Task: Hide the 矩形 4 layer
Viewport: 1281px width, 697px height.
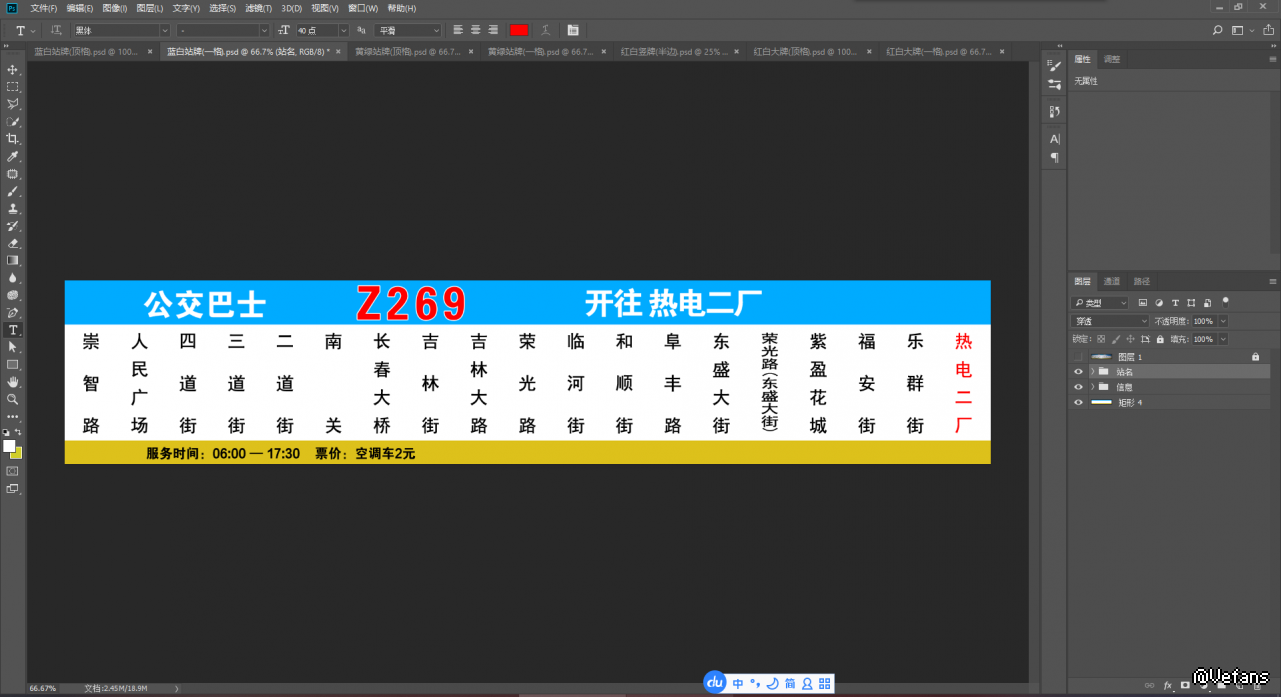Action: [x=1078, y=402]
